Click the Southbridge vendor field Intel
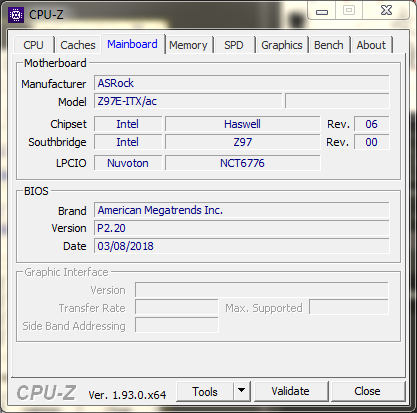Image resolution: width=417 pixels, height=413 pixels. tap(128, 142)
